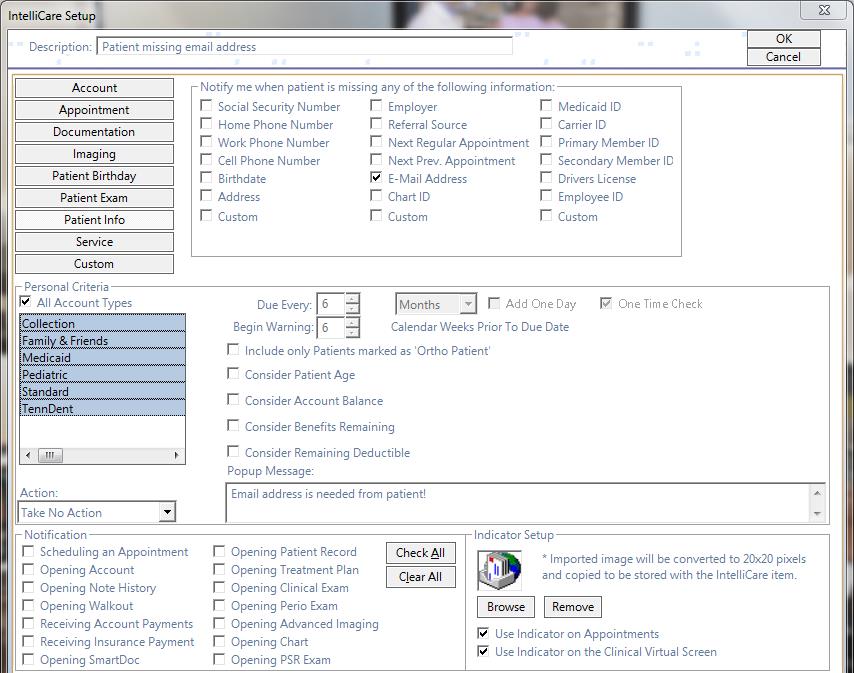Remove the indicator image

(x=573, y=607)
